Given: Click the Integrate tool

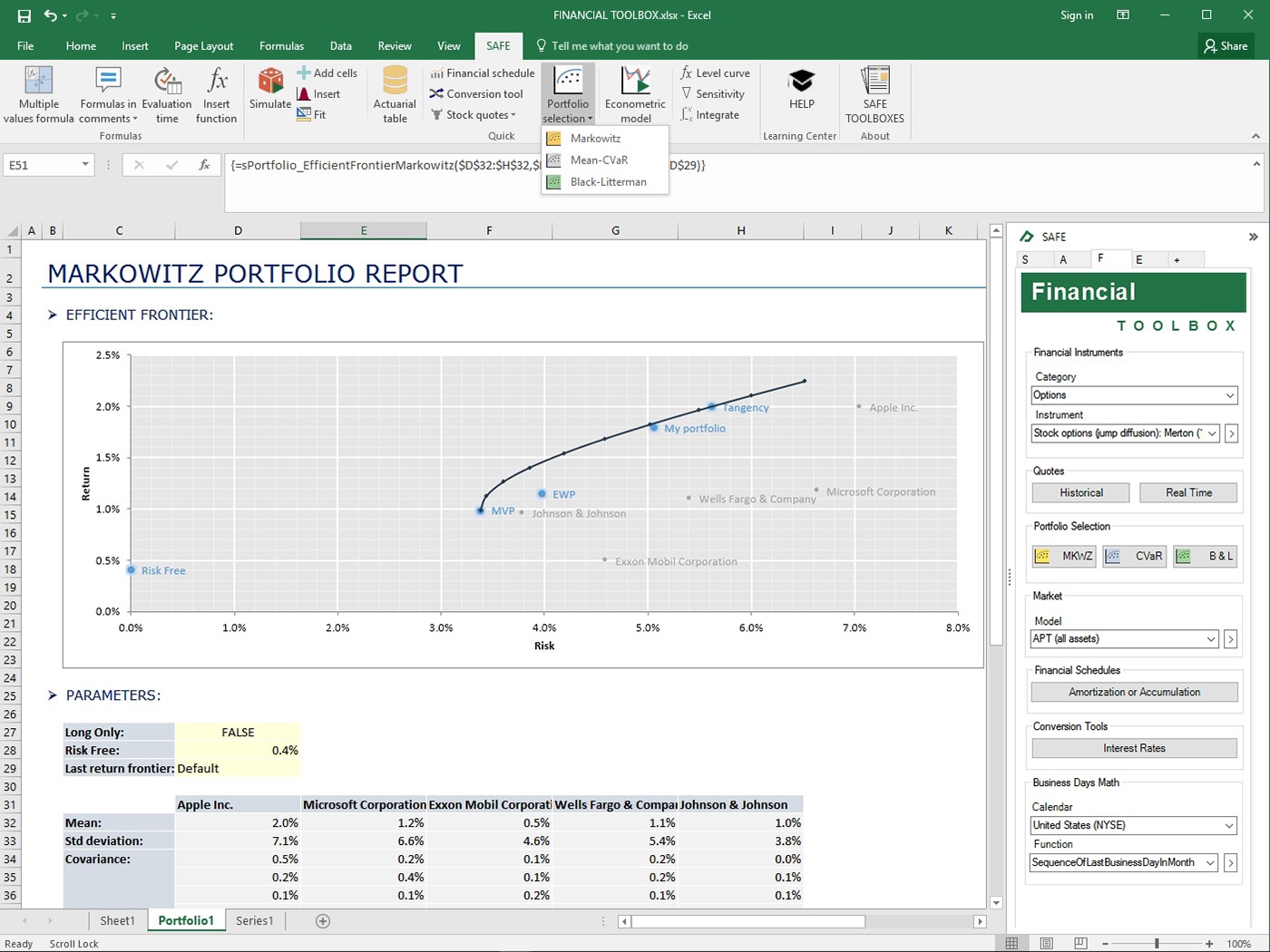Looking at the screenshot, I should [709, 115].
